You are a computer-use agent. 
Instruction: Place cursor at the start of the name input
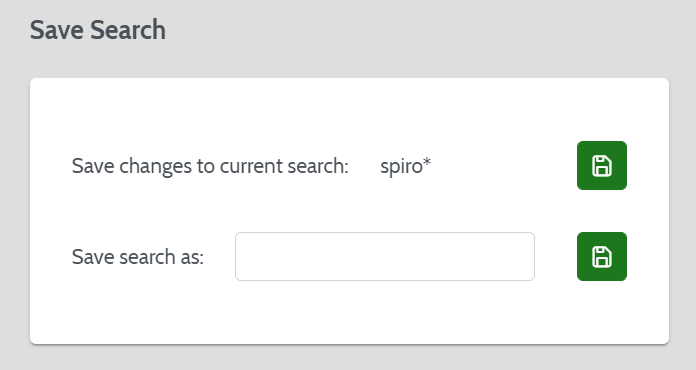coord(242,256)
